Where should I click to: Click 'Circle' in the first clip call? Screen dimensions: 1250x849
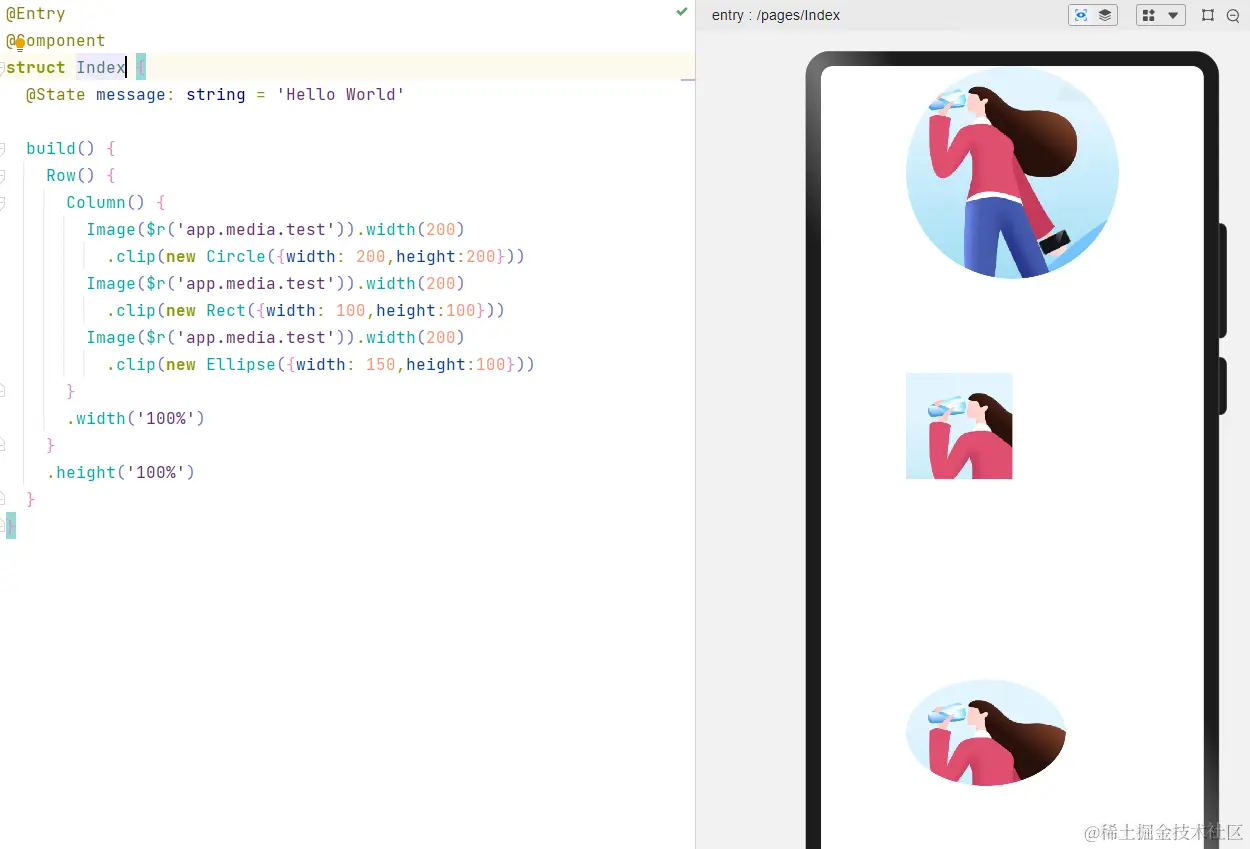236,257
